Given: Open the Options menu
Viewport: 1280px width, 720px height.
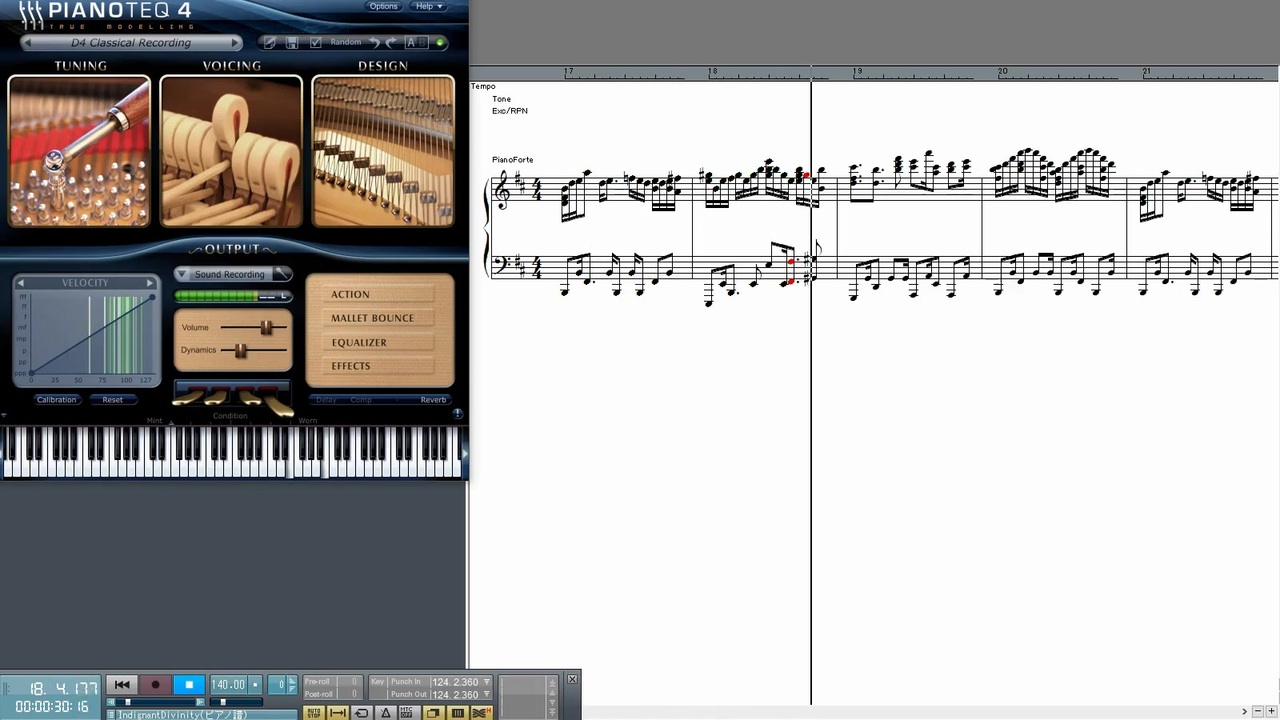Looking at the screenshot, I should point(383,6).
